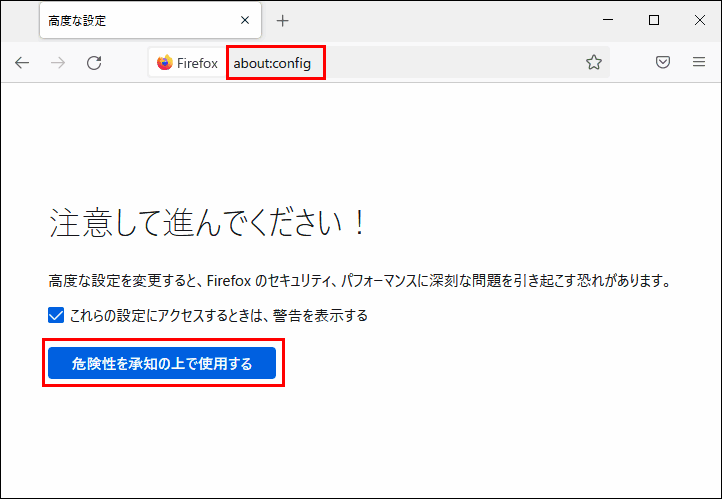Minimize the Firefox window
The image size is (722, 499).
(x=608, y=20)
